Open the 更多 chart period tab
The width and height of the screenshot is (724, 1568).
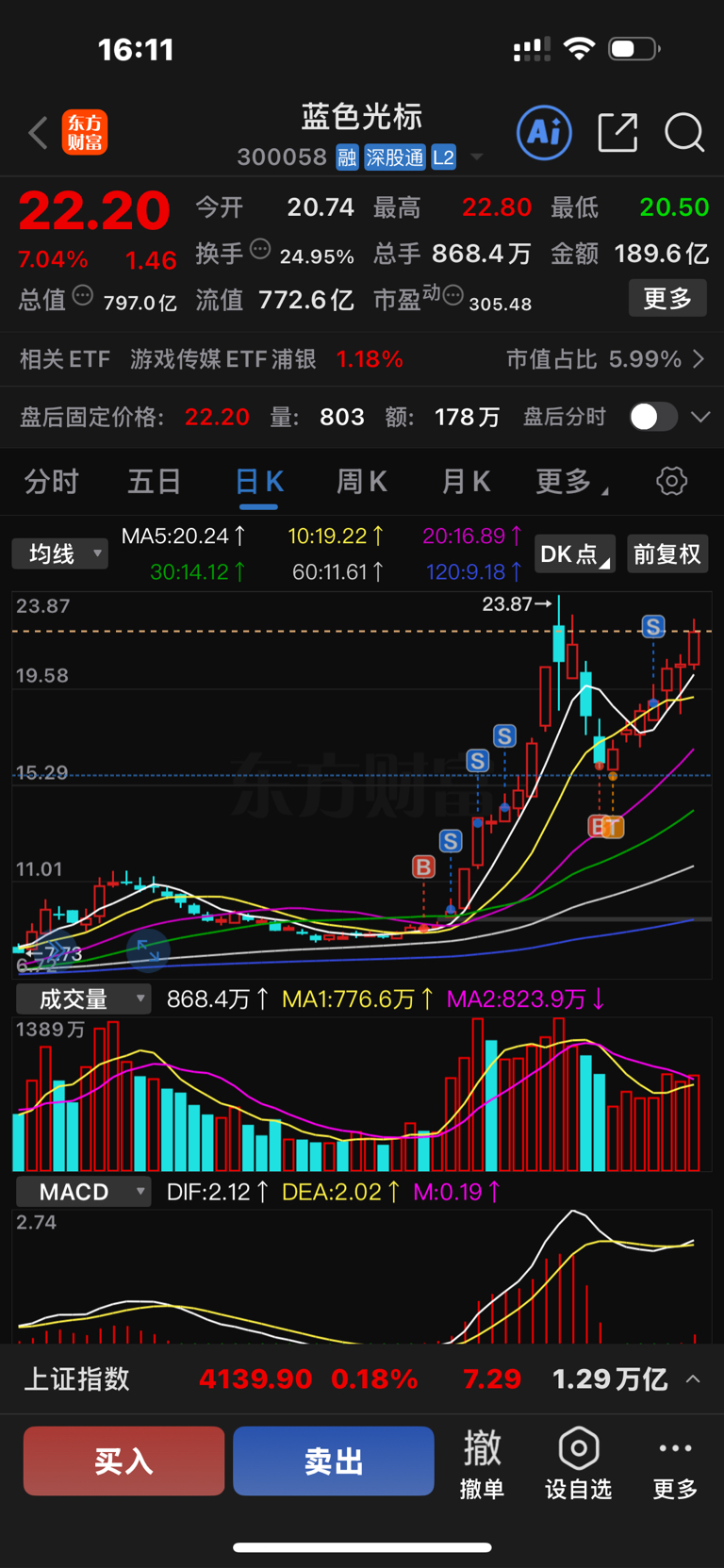point(571,482)
